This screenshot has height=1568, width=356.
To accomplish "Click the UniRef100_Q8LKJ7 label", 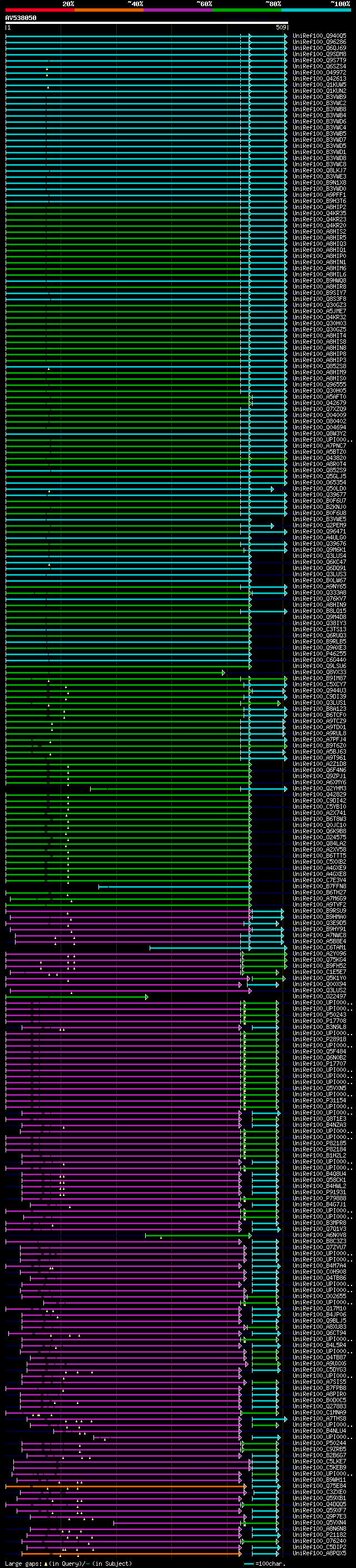I will click(319, 170).
